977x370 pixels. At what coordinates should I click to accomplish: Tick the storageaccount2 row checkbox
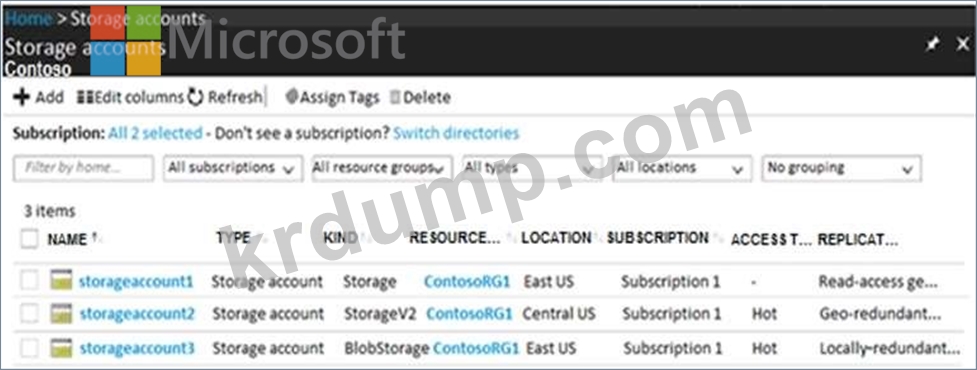pyautogui.click(x=29, y=313)
